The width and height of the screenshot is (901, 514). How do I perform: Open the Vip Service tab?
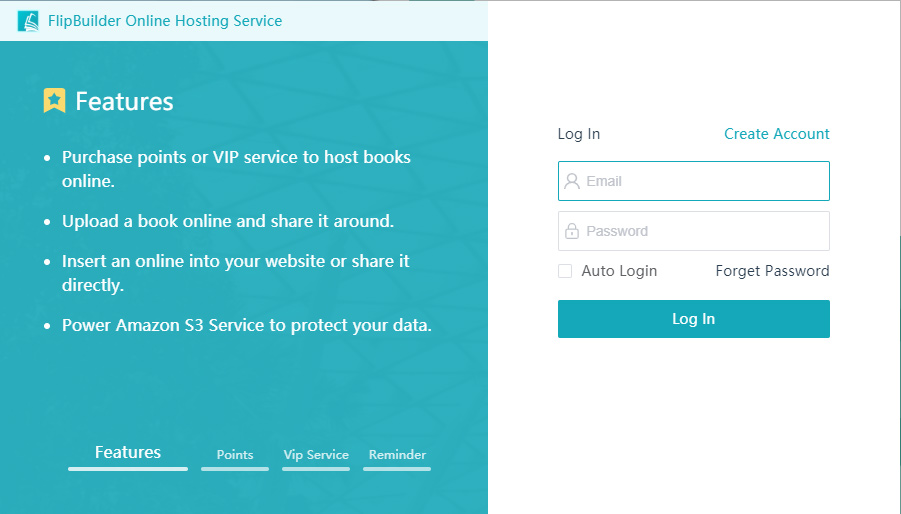(x=316, y=455)
